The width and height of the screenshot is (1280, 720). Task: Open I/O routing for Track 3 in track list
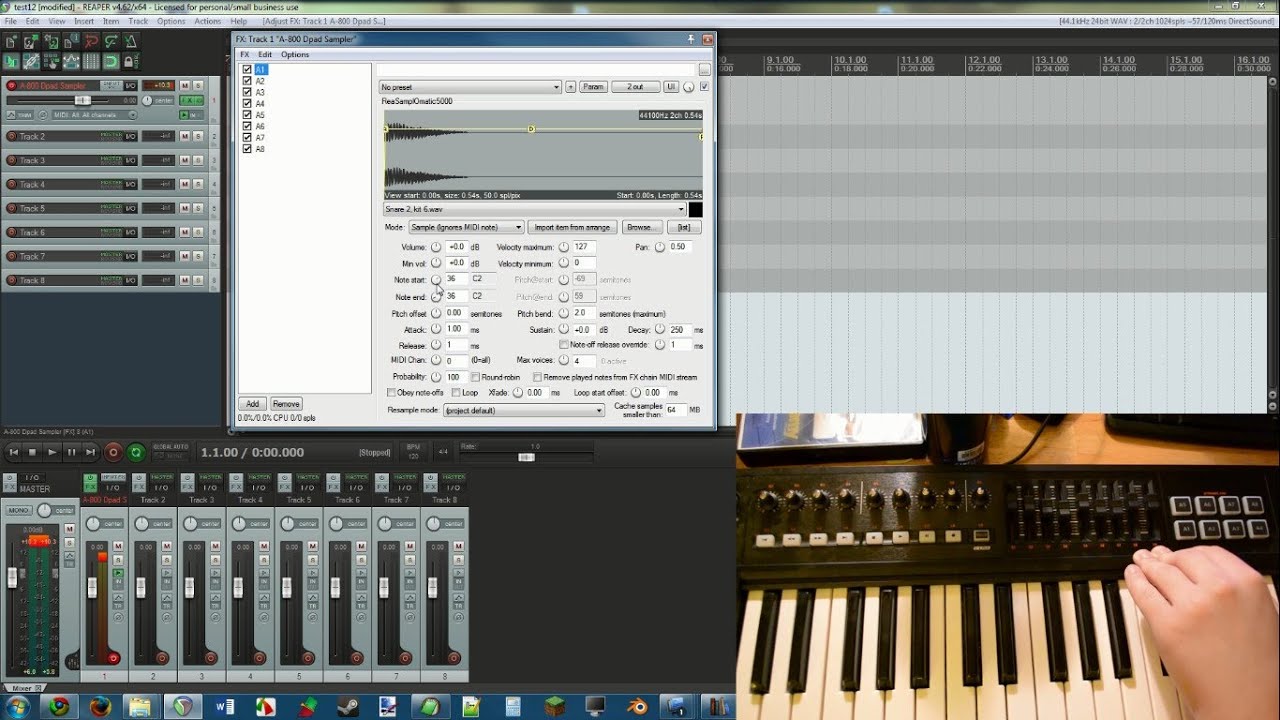pyautogui.click(x=130, y=160)
